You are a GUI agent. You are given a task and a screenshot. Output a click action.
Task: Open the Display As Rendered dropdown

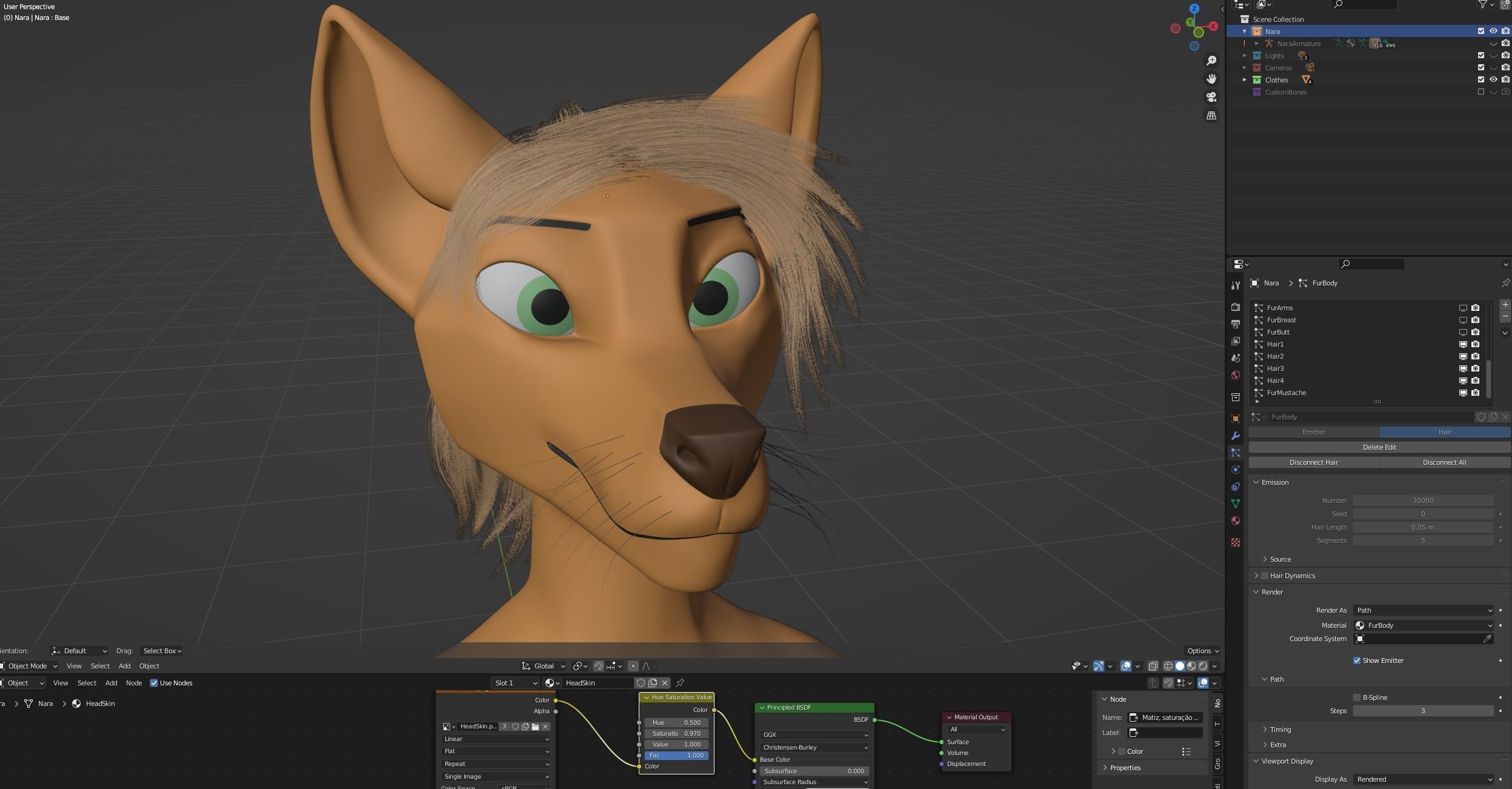(1423, 779)
